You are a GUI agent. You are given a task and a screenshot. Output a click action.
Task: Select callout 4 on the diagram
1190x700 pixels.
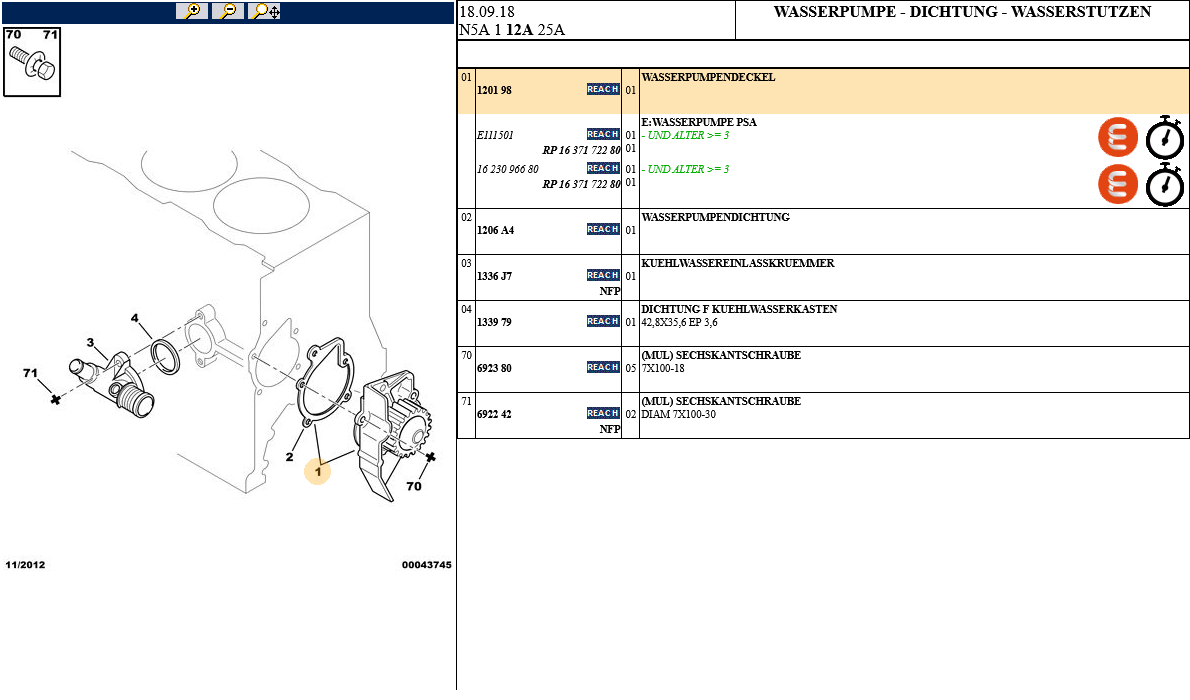135,319
